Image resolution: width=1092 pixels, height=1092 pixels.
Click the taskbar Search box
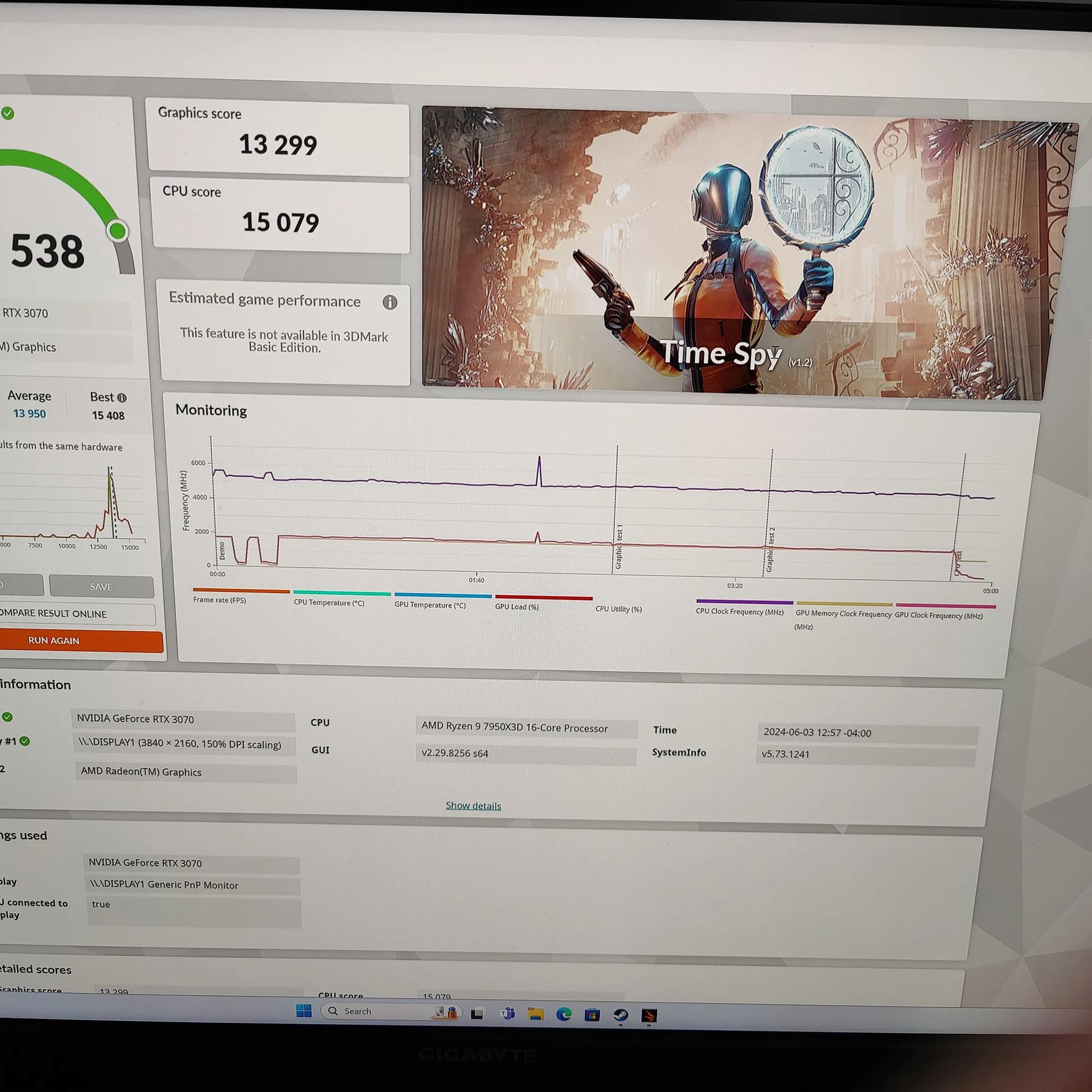point(391,1011)
